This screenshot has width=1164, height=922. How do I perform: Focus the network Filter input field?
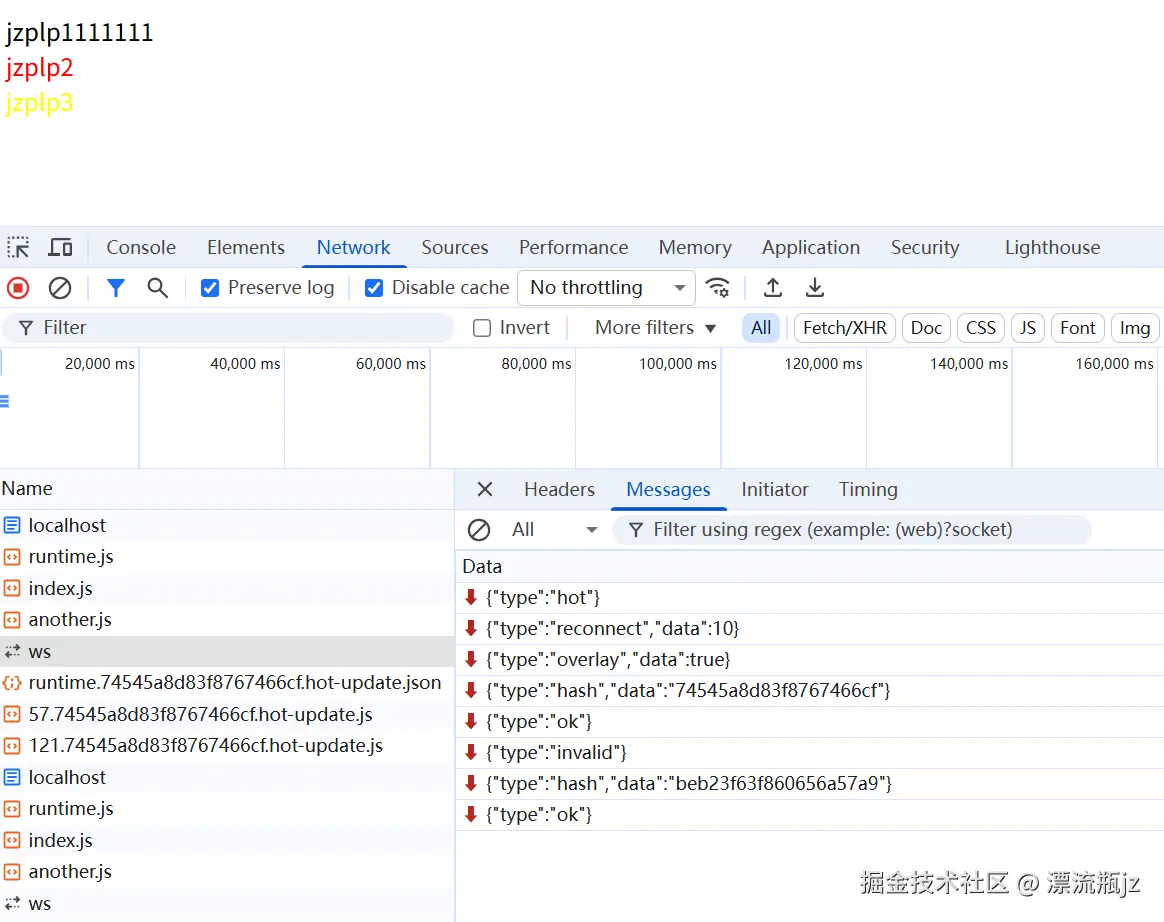point(229,328)
